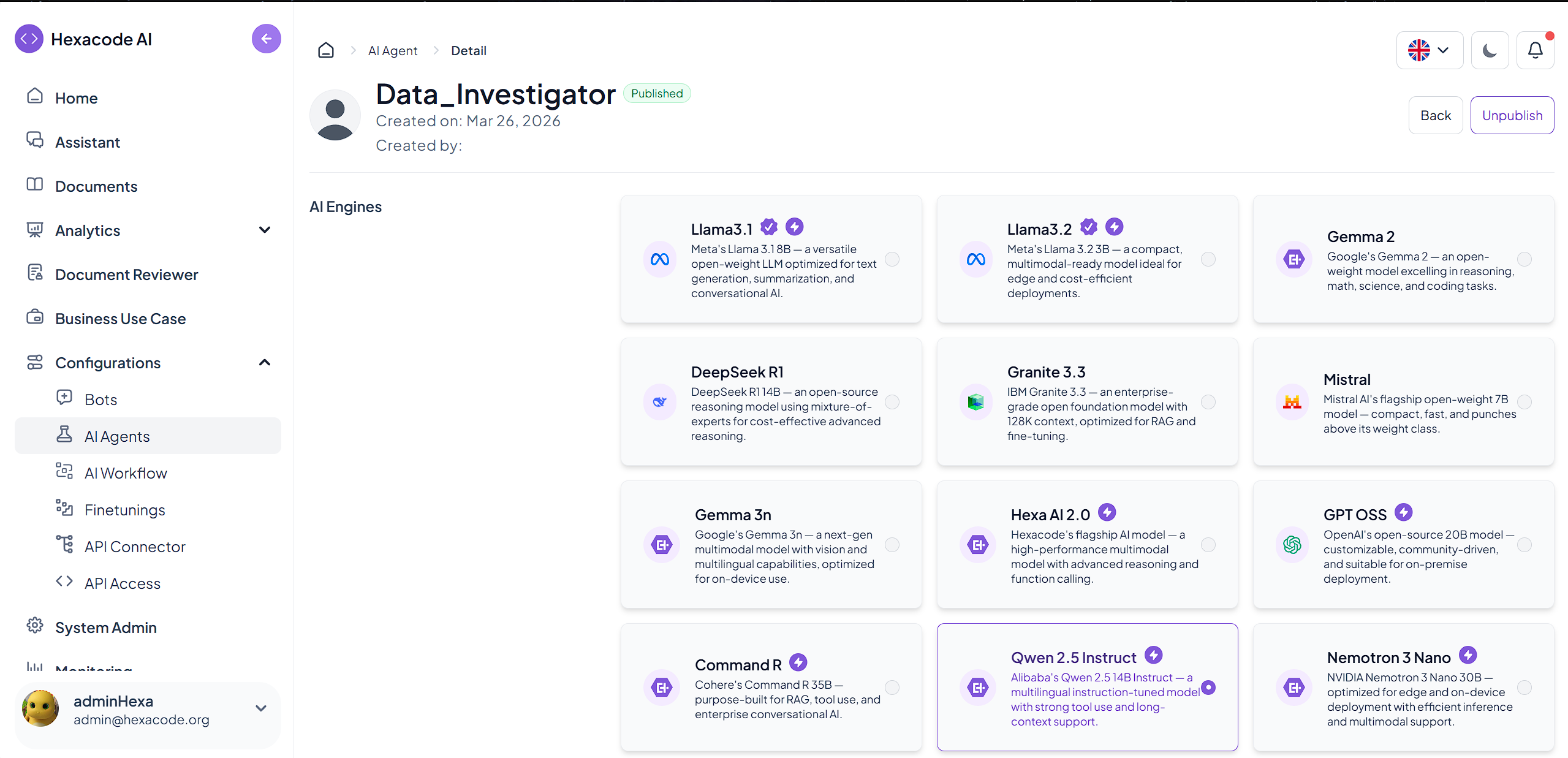This screenshot has height=758, width=1568.
Task: Select the Llama3.1 engine radio button
Action: (892, 259)
